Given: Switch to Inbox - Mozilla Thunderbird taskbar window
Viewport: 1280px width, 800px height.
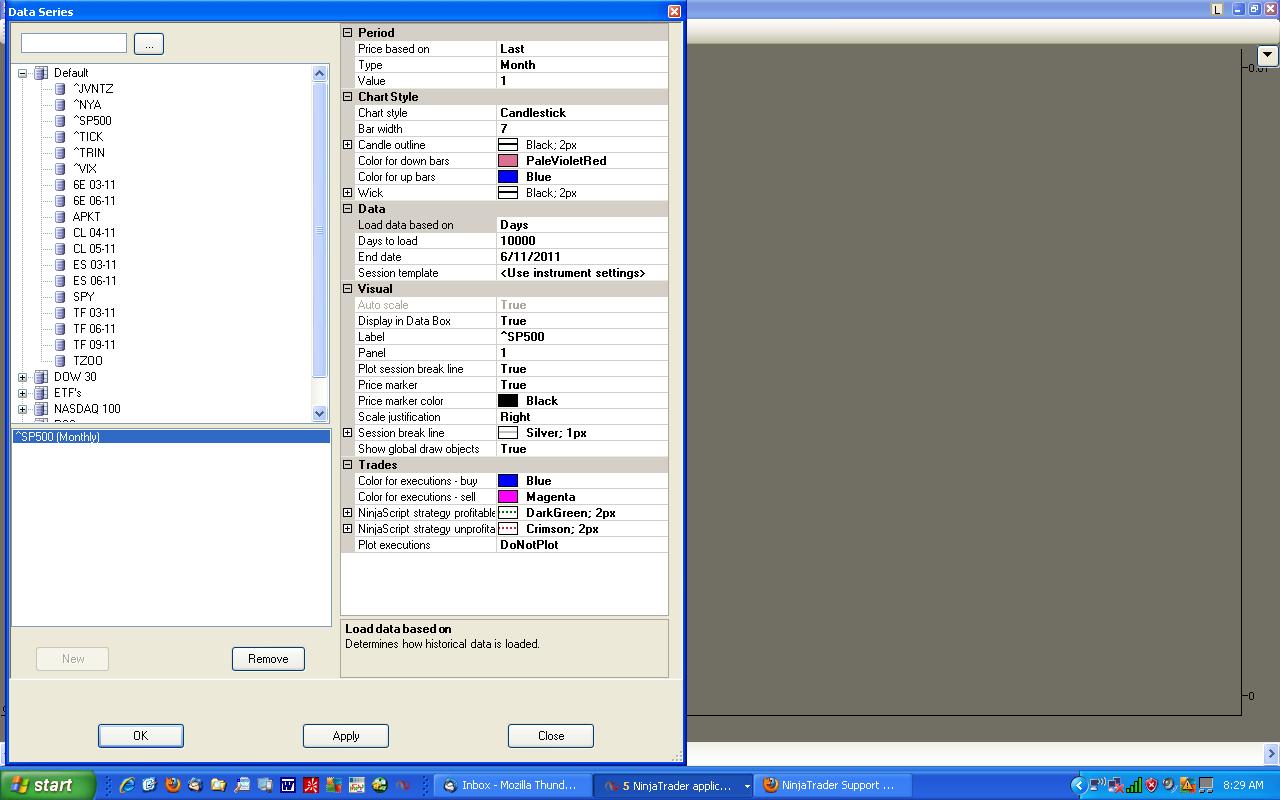Looking at the screenshot, I should click(512, 785).
